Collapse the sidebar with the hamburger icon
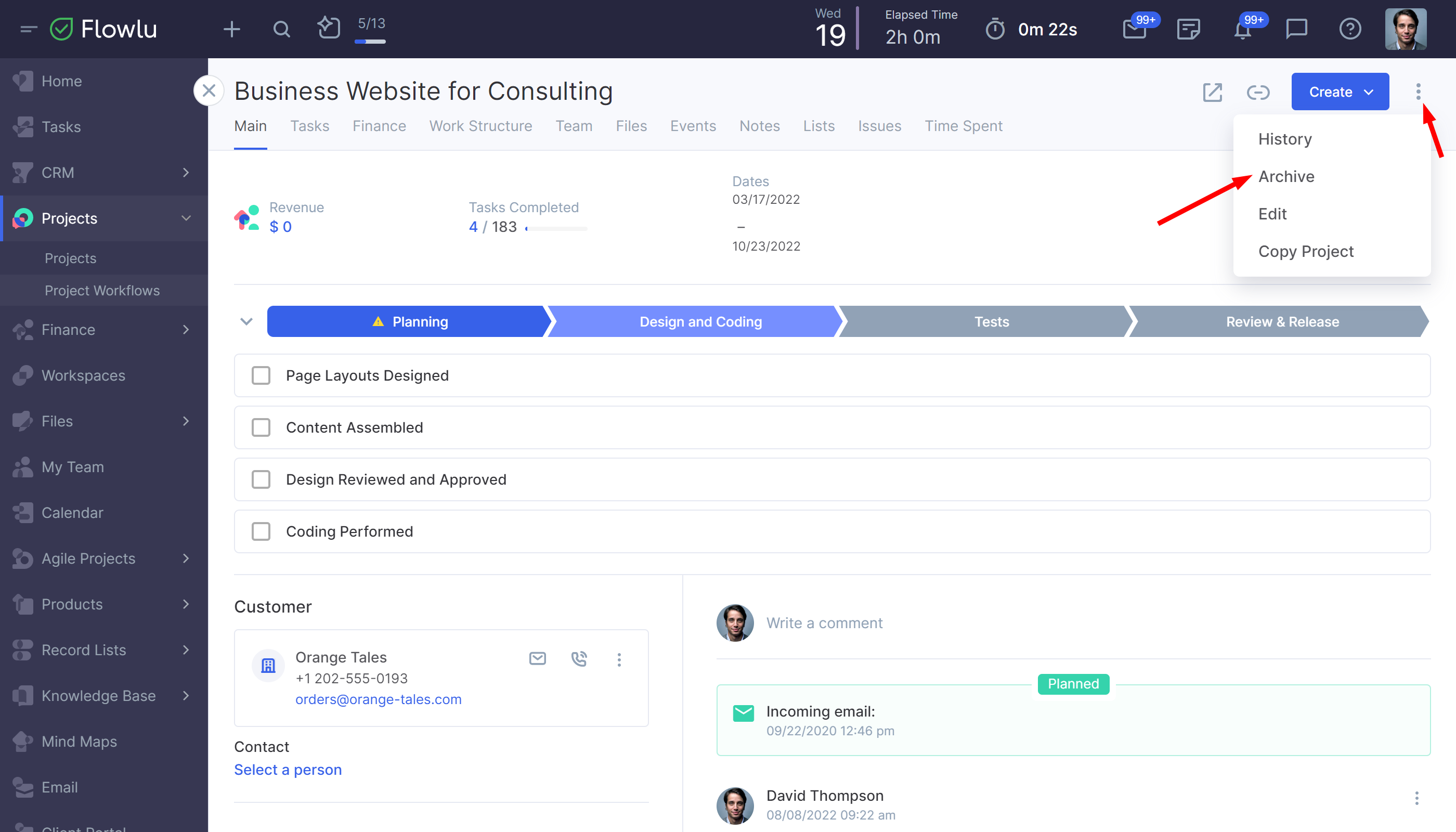The width and height of the screenshot is (1456, 832). [x=28, y=29]
